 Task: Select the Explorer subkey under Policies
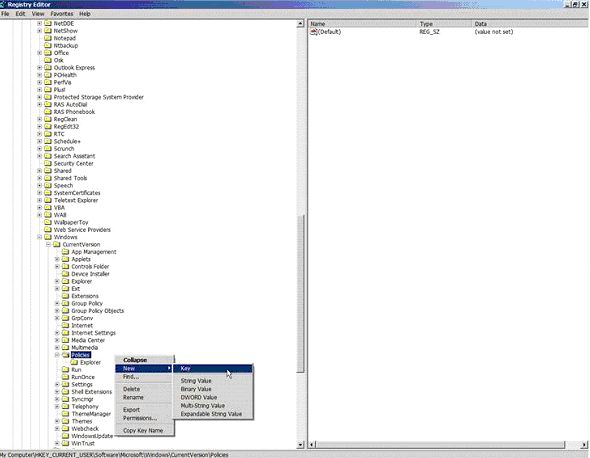tap(90, 362)
